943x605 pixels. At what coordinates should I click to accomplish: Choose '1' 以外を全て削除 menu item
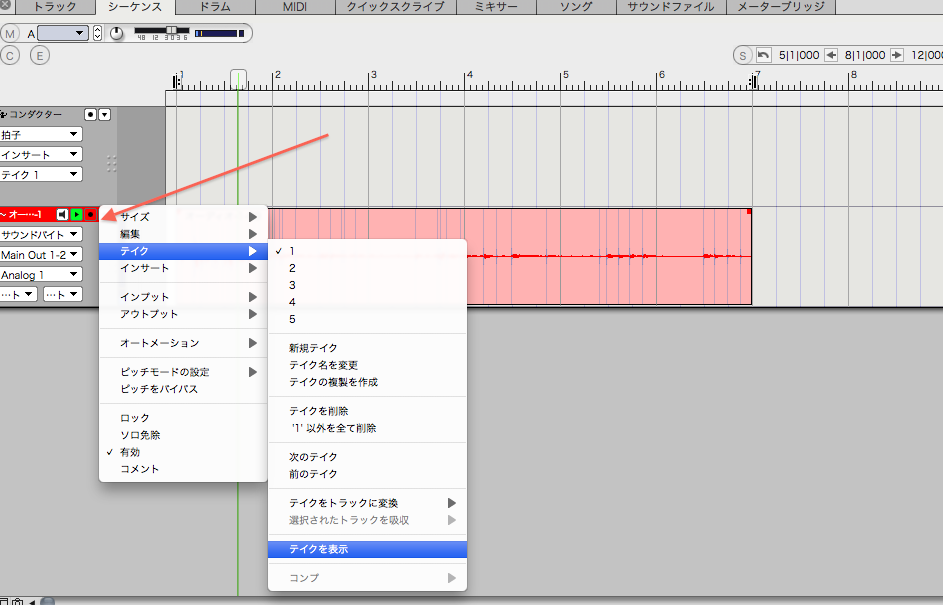367,428
